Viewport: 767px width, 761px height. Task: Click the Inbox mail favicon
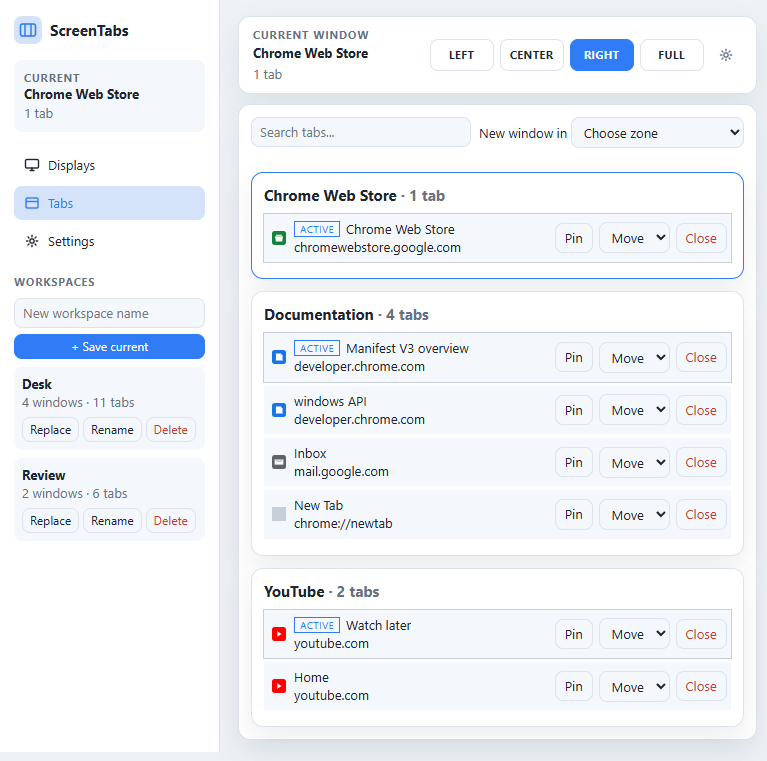click(279, 462)
